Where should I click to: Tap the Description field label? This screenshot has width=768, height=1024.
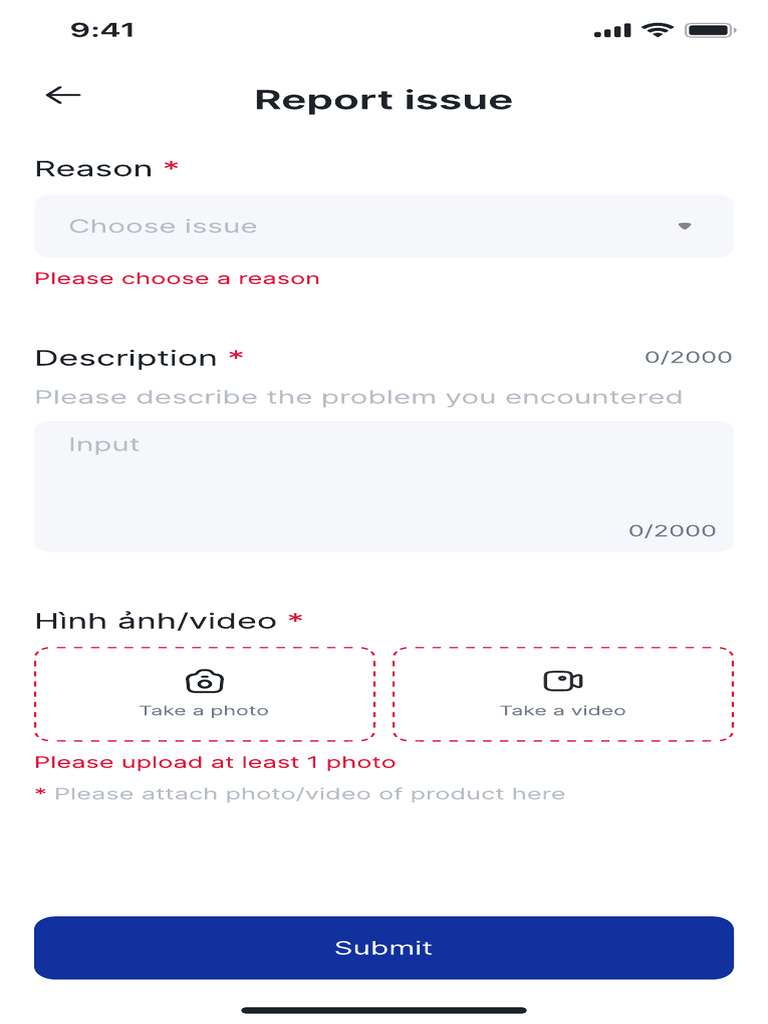[126, 358]
